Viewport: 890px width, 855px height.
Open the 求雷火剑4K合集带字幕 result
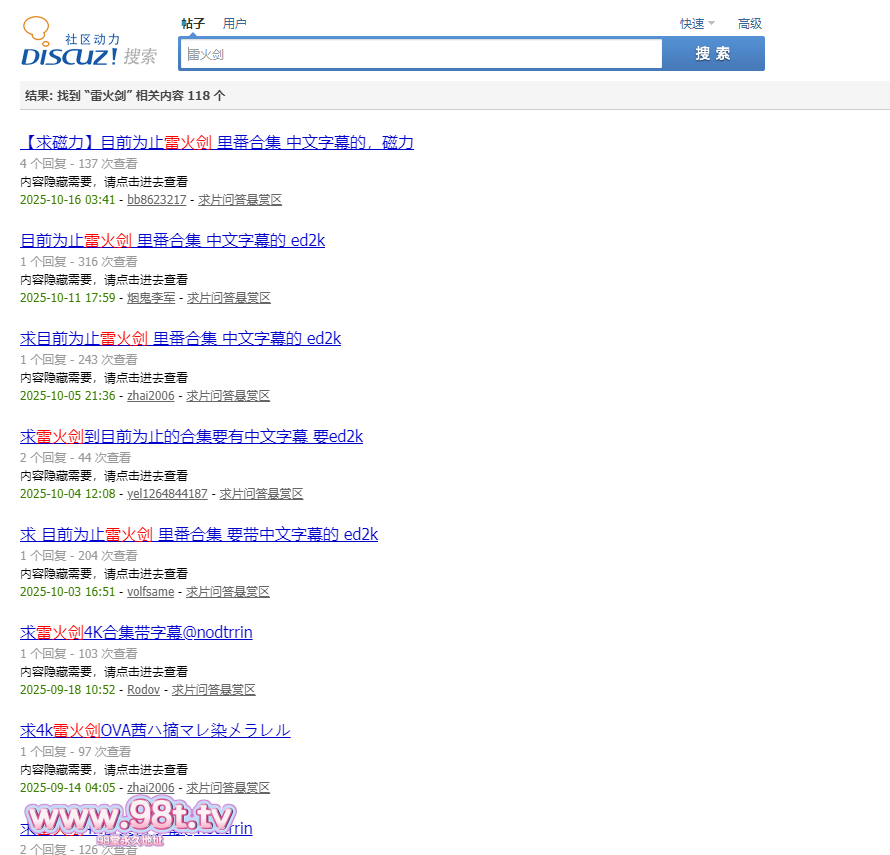[136, 633]
